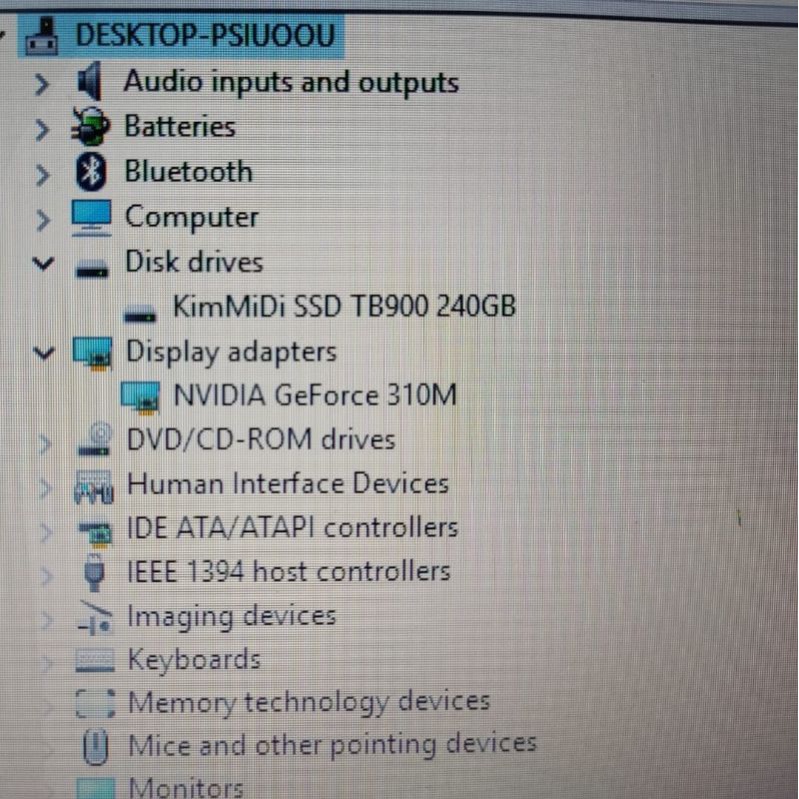Click the Human Interface Devices icon
This screenshot has height=799, width=799.
click(94, 487)
